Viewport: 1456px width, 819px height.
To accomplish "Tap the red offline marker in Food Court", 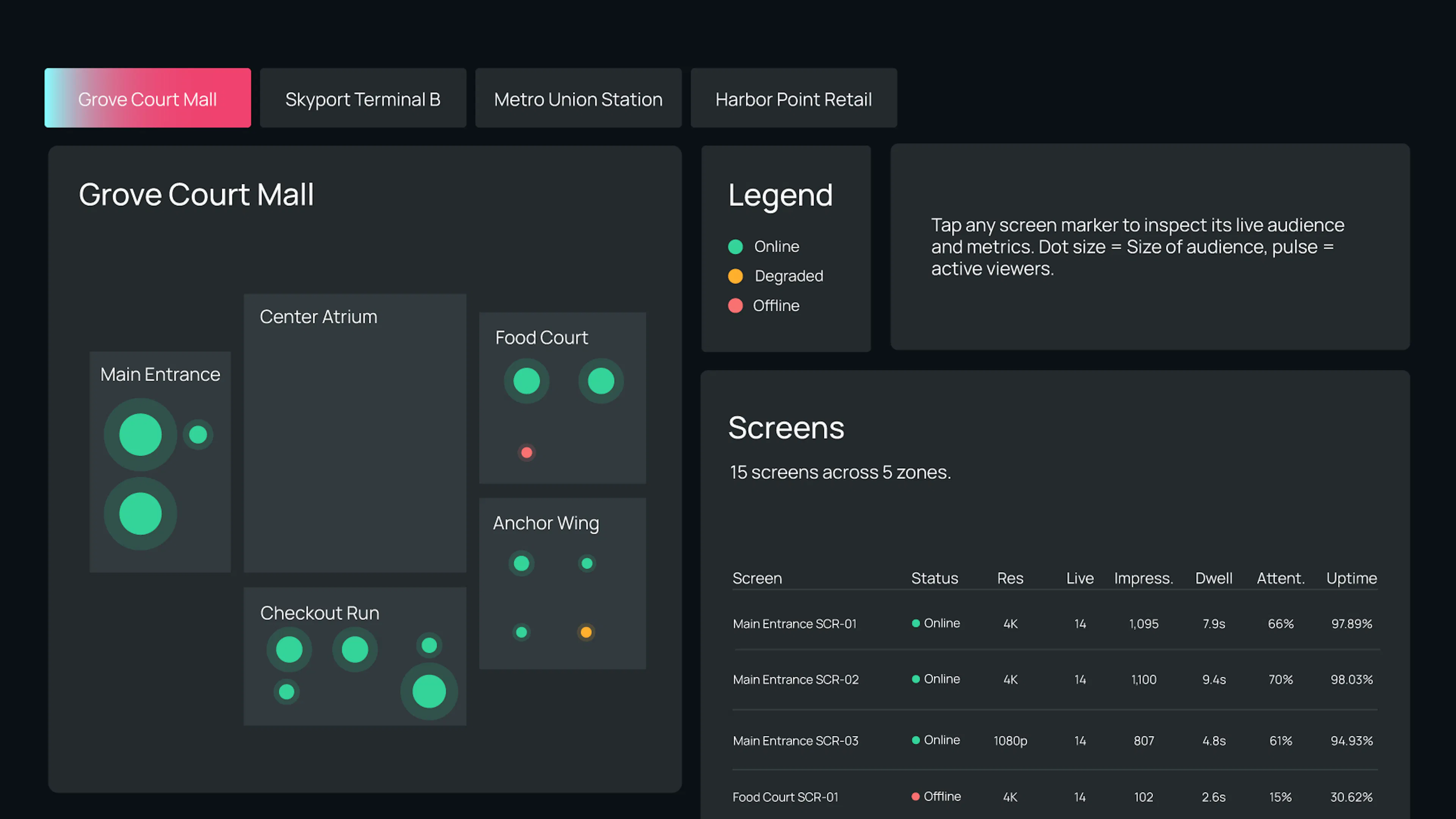I will 526,453.
